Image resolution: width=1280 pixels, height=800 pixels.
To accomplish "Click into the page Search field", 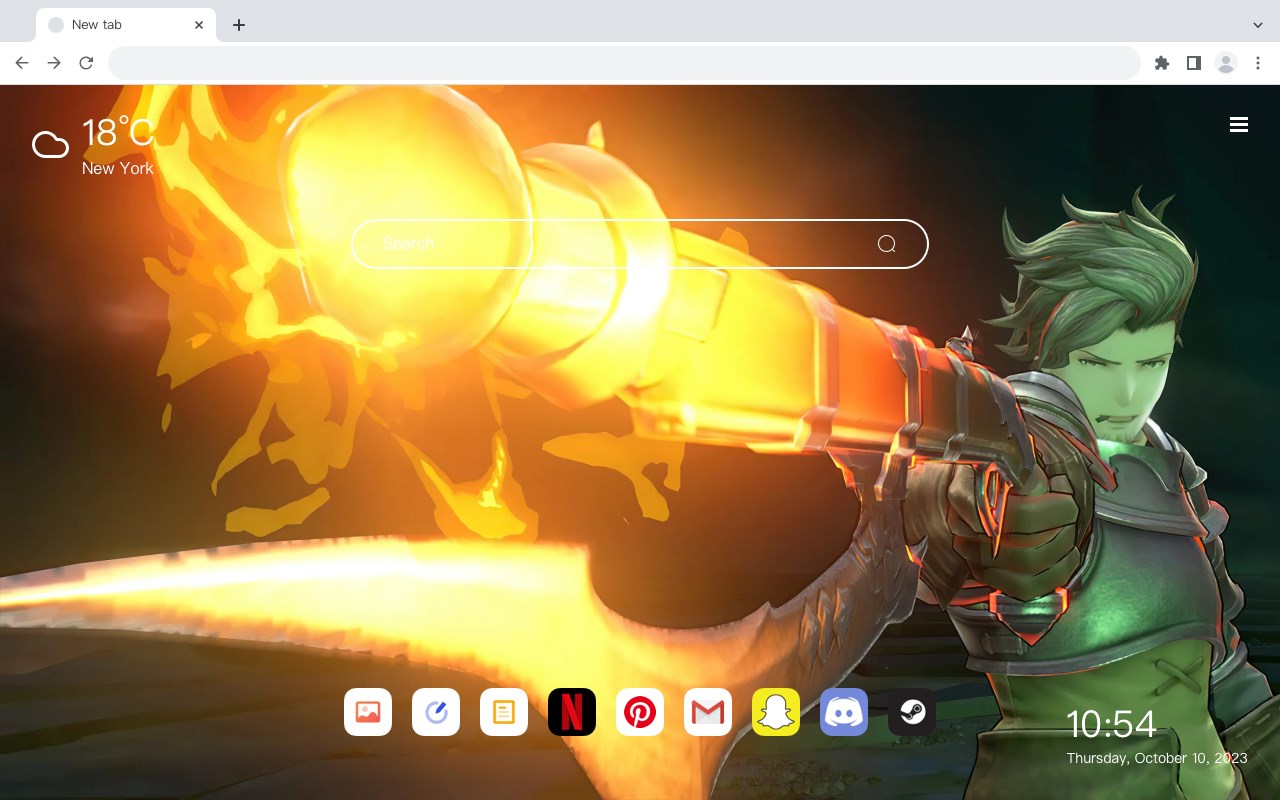I will (640, 244).
